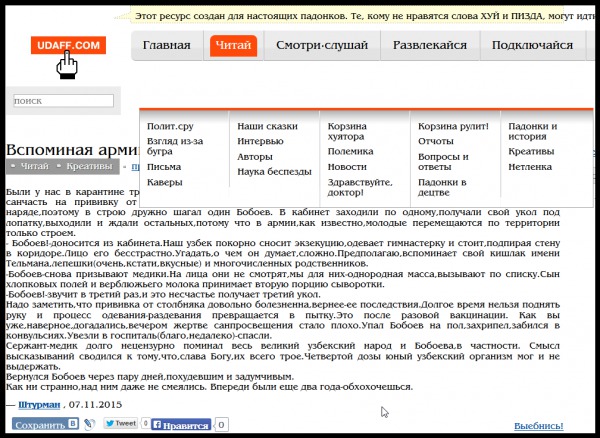Viewport: 600px width, 438px height.
Task: Click the Креативы breadcrumb link
Action: pos(89,166)
